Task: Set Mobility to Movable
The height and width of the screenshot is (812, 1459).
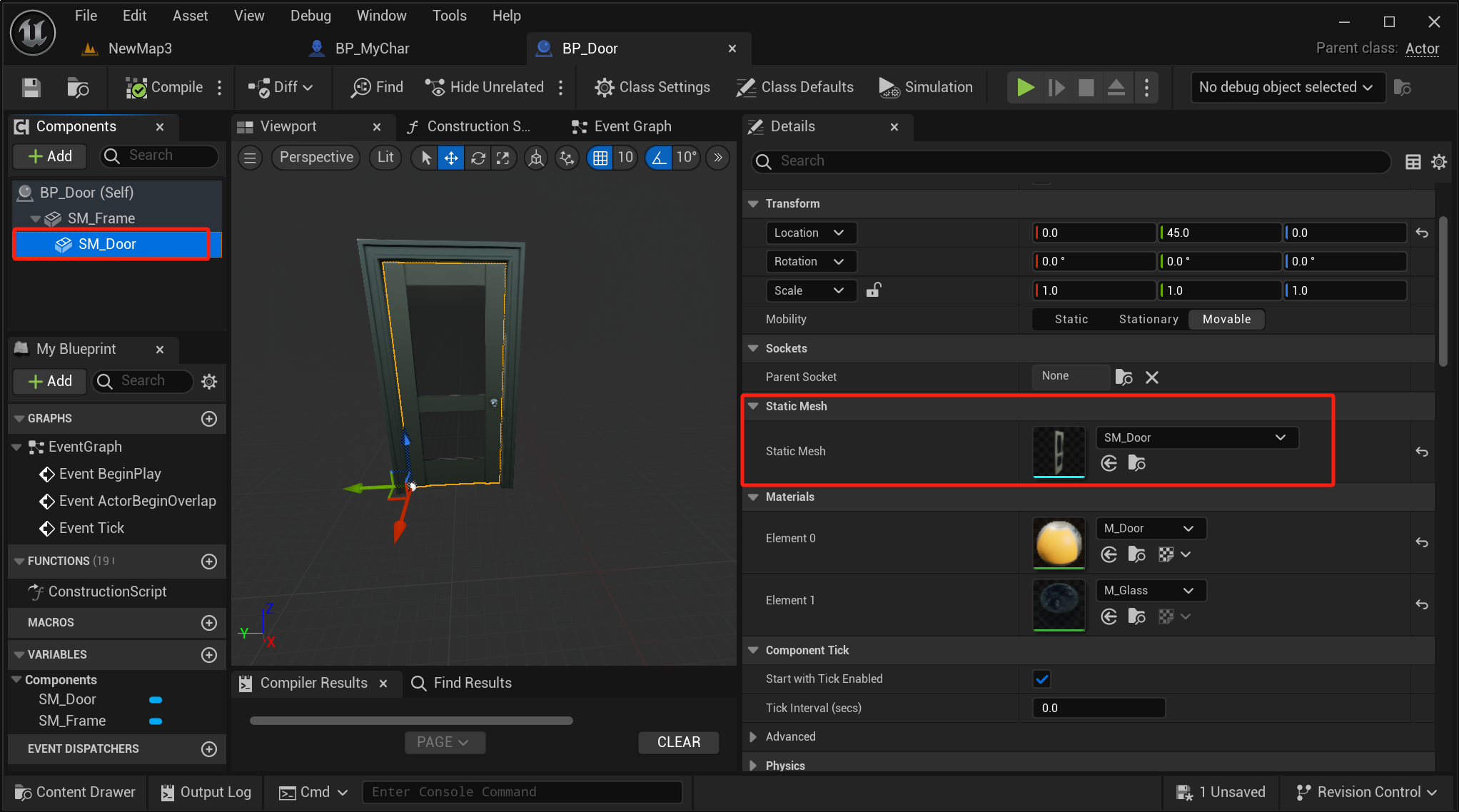Action: pos(1226,320)
